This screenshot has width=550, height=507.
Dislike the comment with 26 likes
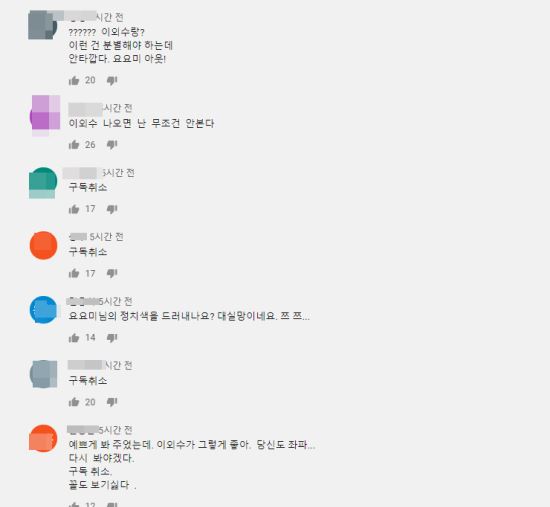pos(112,145)
